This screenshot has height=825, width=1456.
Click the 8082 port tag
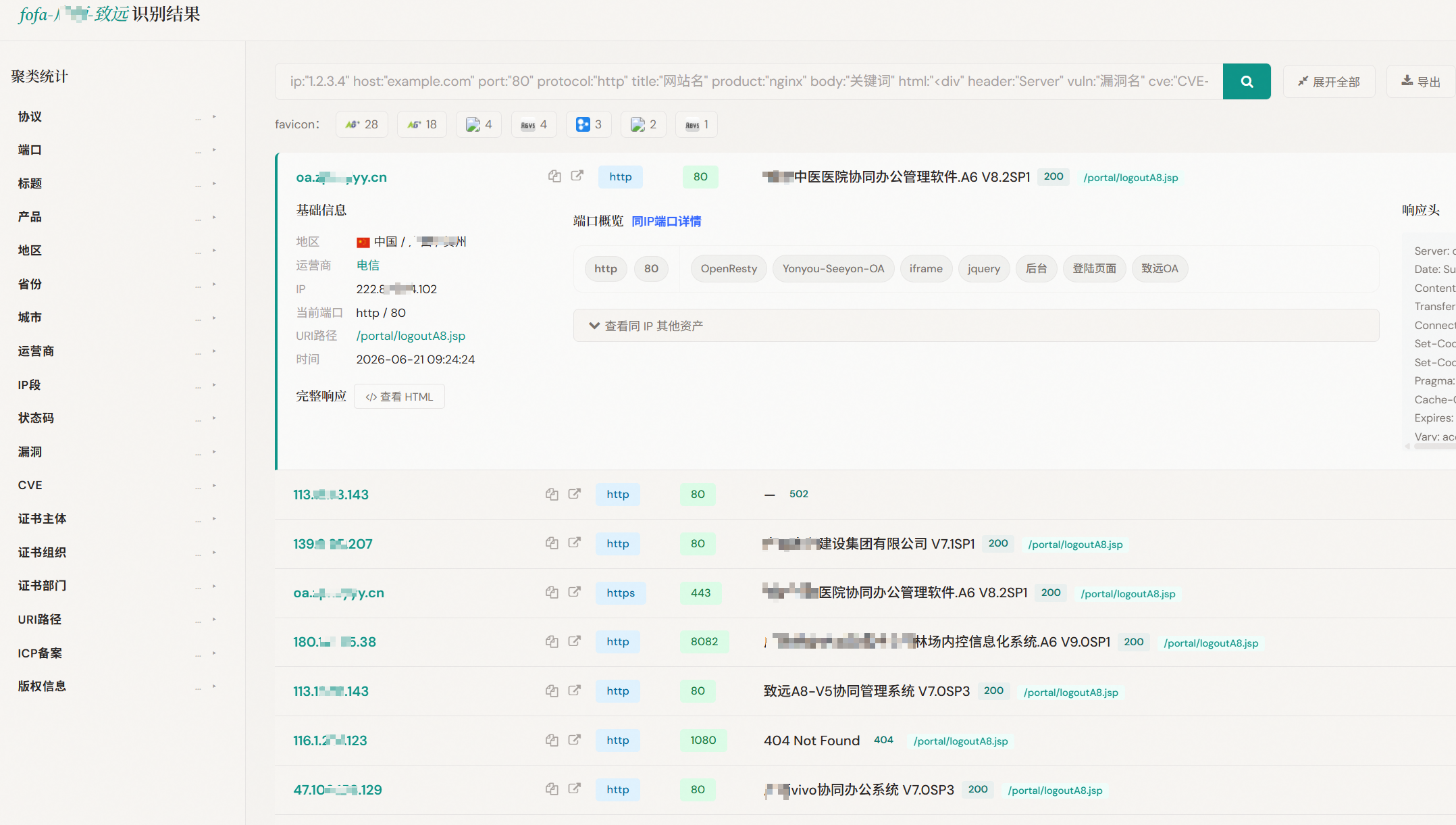point(704,642)
